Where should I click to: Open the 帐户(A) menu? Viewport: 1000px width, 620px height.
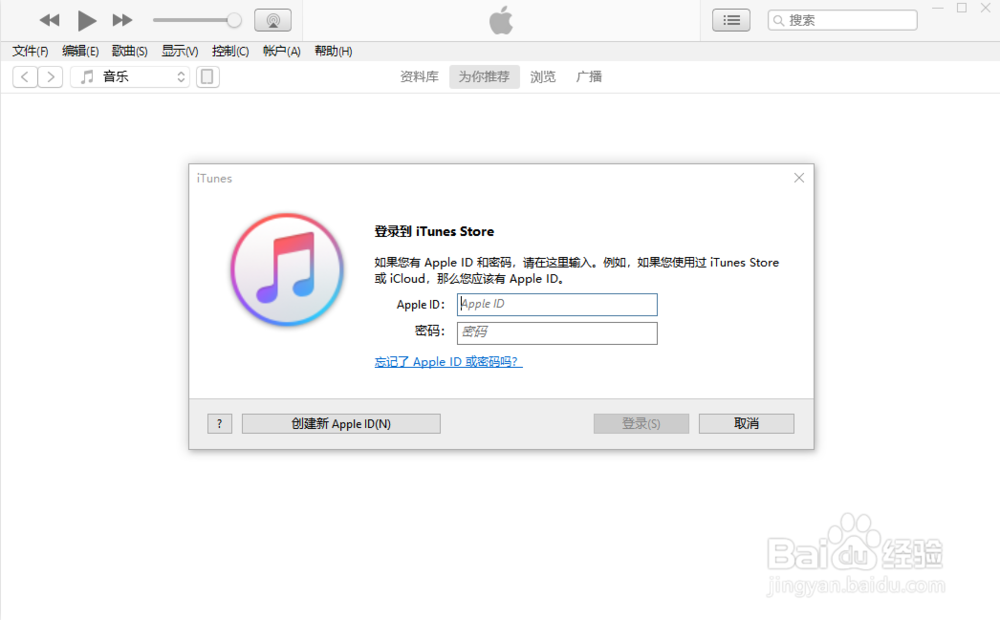tap(281, 51)
